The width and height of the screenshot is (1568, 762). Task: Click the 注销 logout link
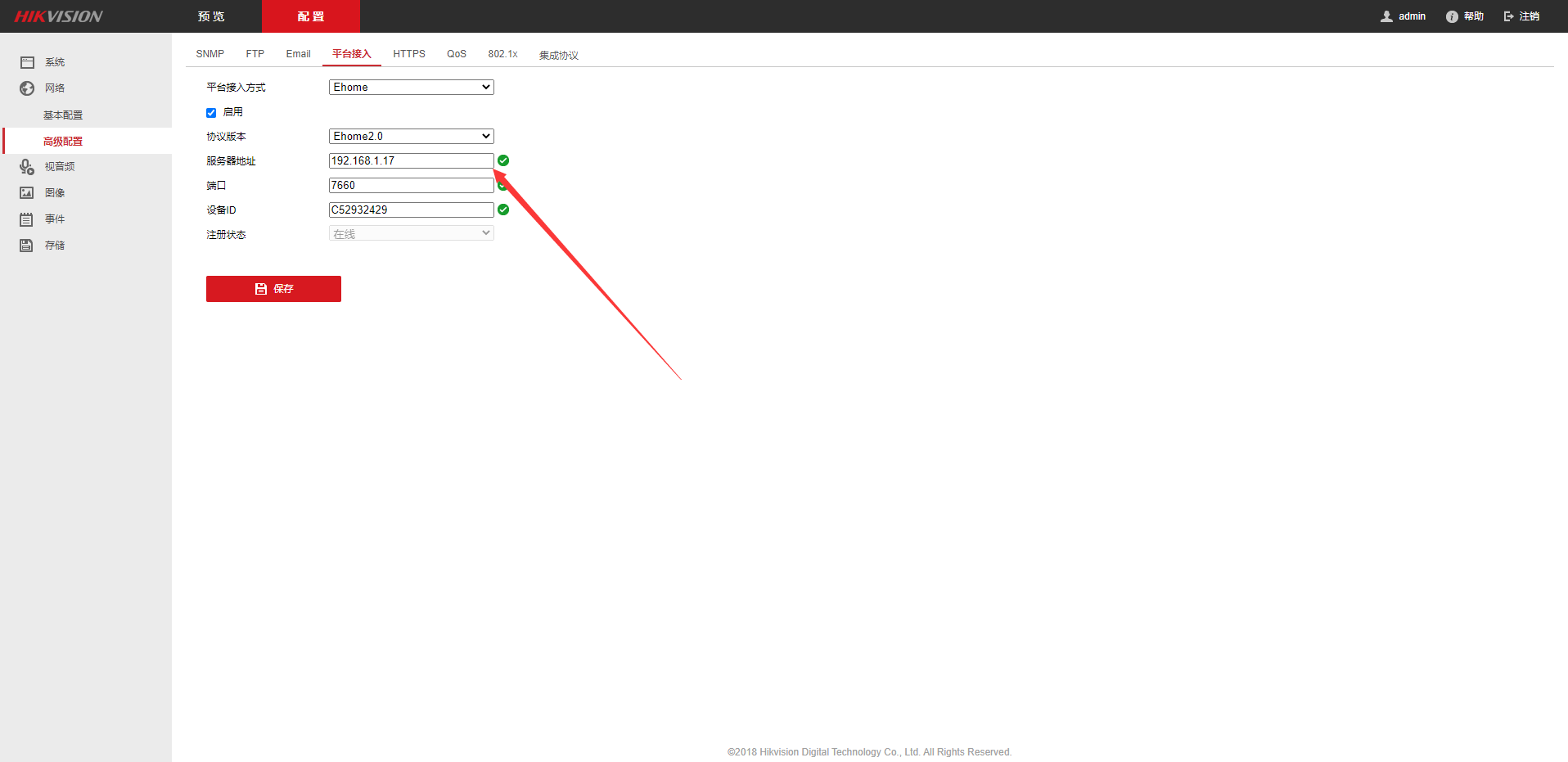tap(1530, 16)
